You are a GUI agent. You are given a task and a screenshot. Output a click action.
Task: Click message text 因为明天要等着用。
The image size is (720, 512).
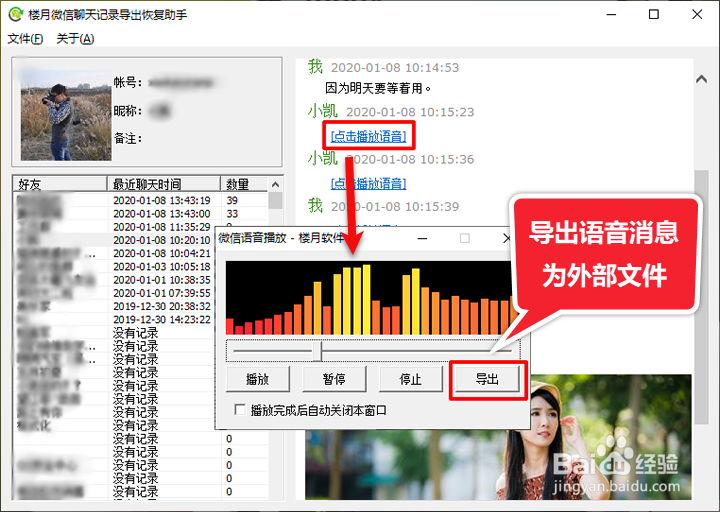coord(378,88)
